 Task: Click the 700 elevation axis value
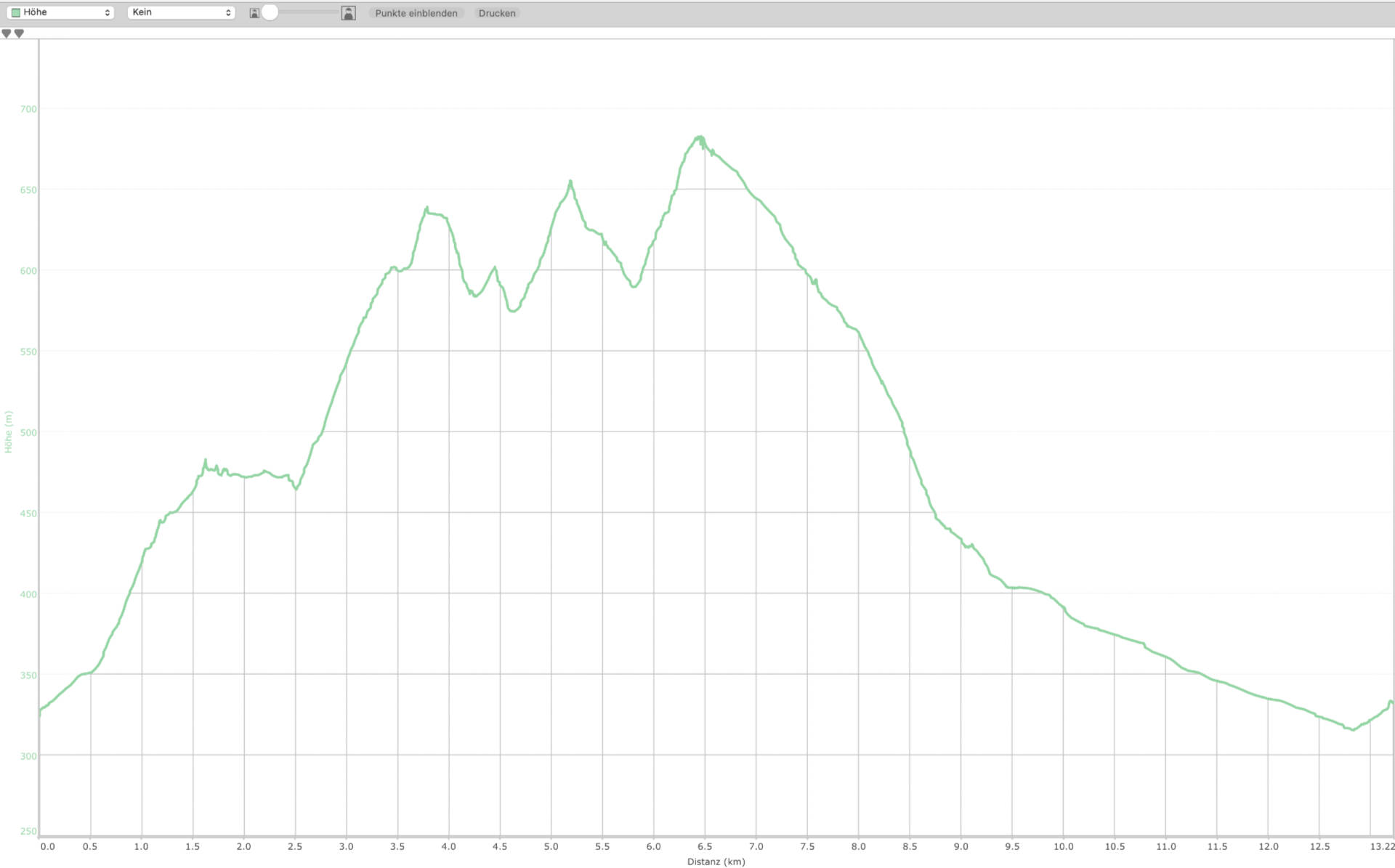pyautogui.click(x=28, y=109)
